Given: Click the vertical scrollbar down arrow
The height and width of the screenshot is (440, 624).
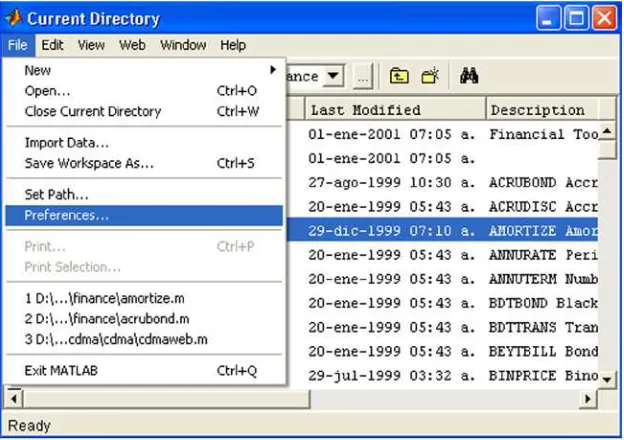Looking at the screenshot, I should (607, 379).
